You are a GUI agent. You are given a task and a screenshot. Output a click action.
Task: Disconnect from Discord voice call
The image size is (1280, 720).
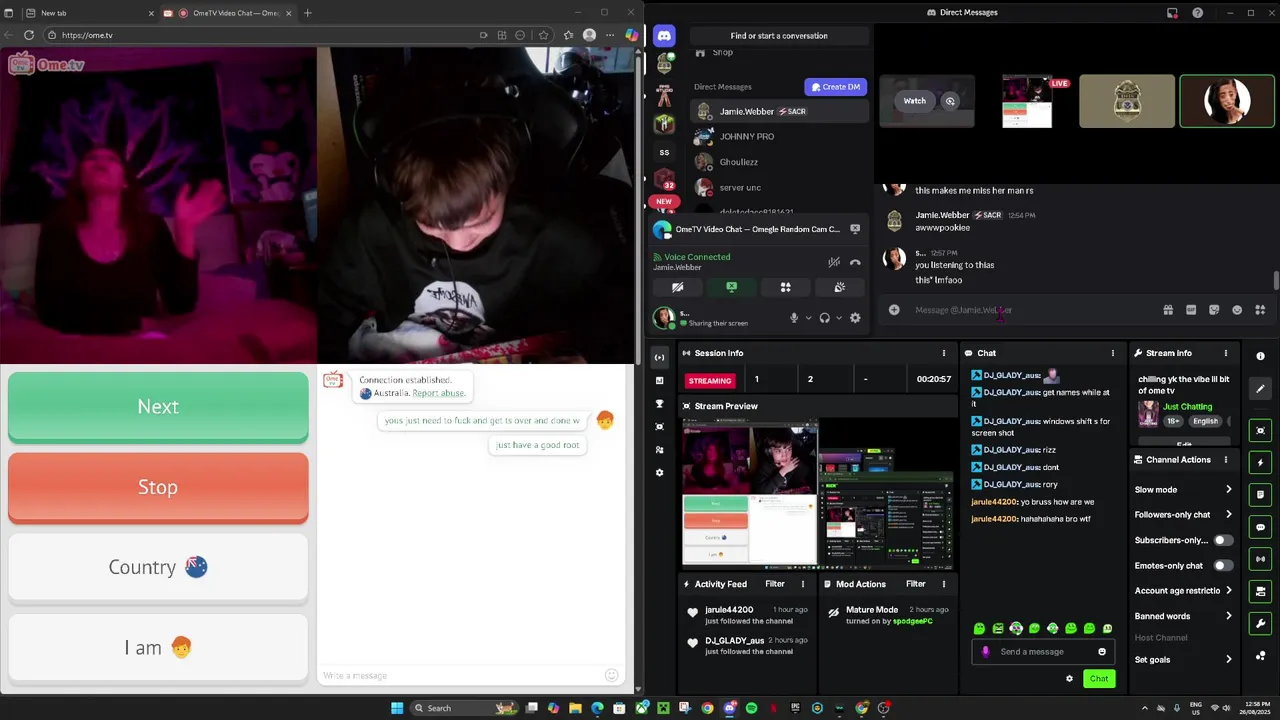point(855,262)
